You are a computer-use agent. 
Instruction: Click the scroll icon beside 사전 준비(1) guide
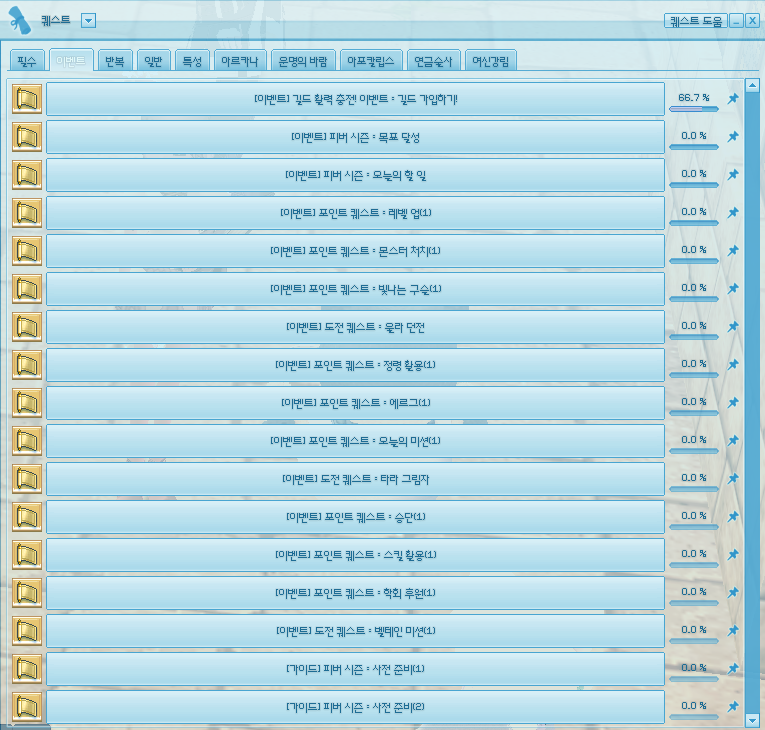pyautogui.click(x=27, y=669)
